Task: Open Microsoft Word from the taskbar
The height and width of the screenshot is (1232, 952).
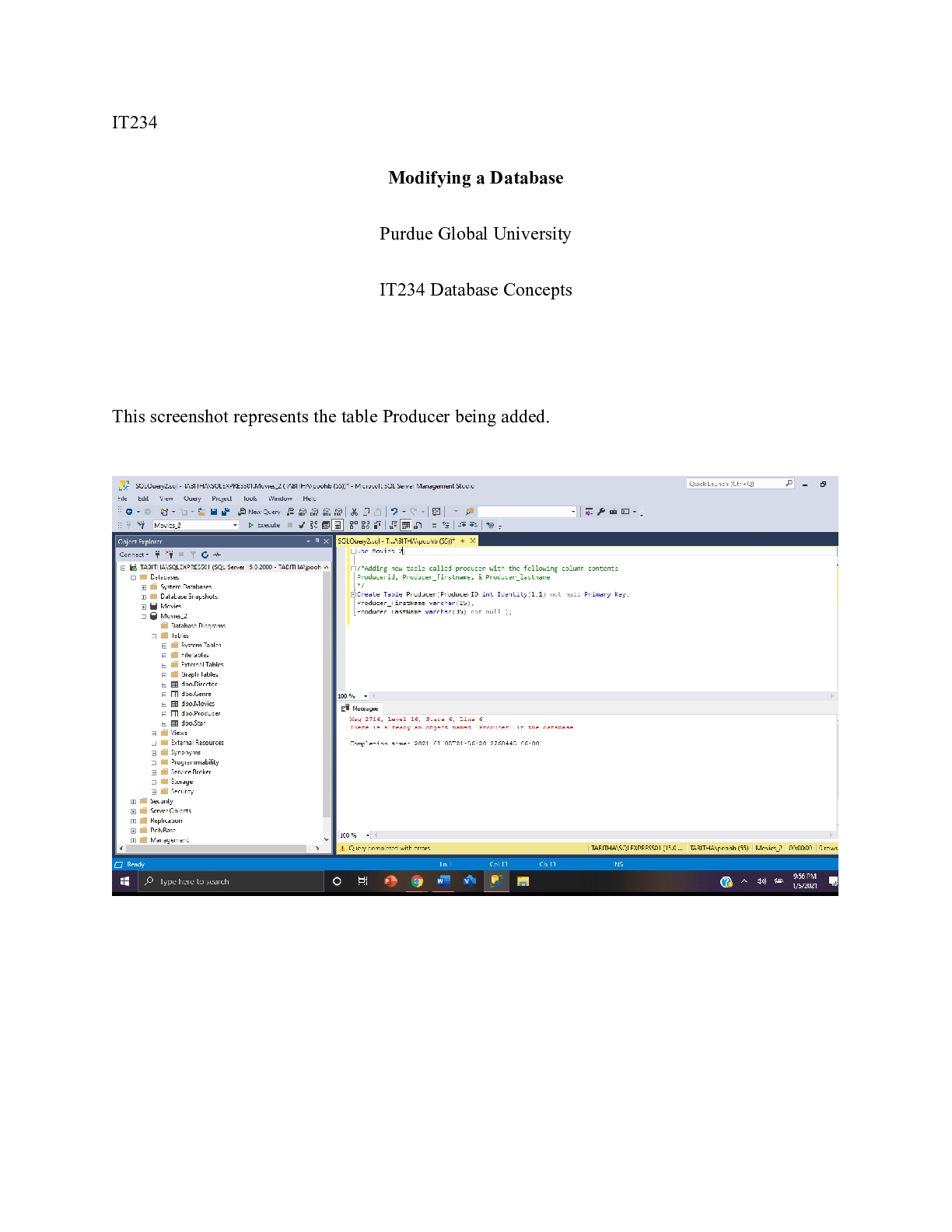Action: 443,881
